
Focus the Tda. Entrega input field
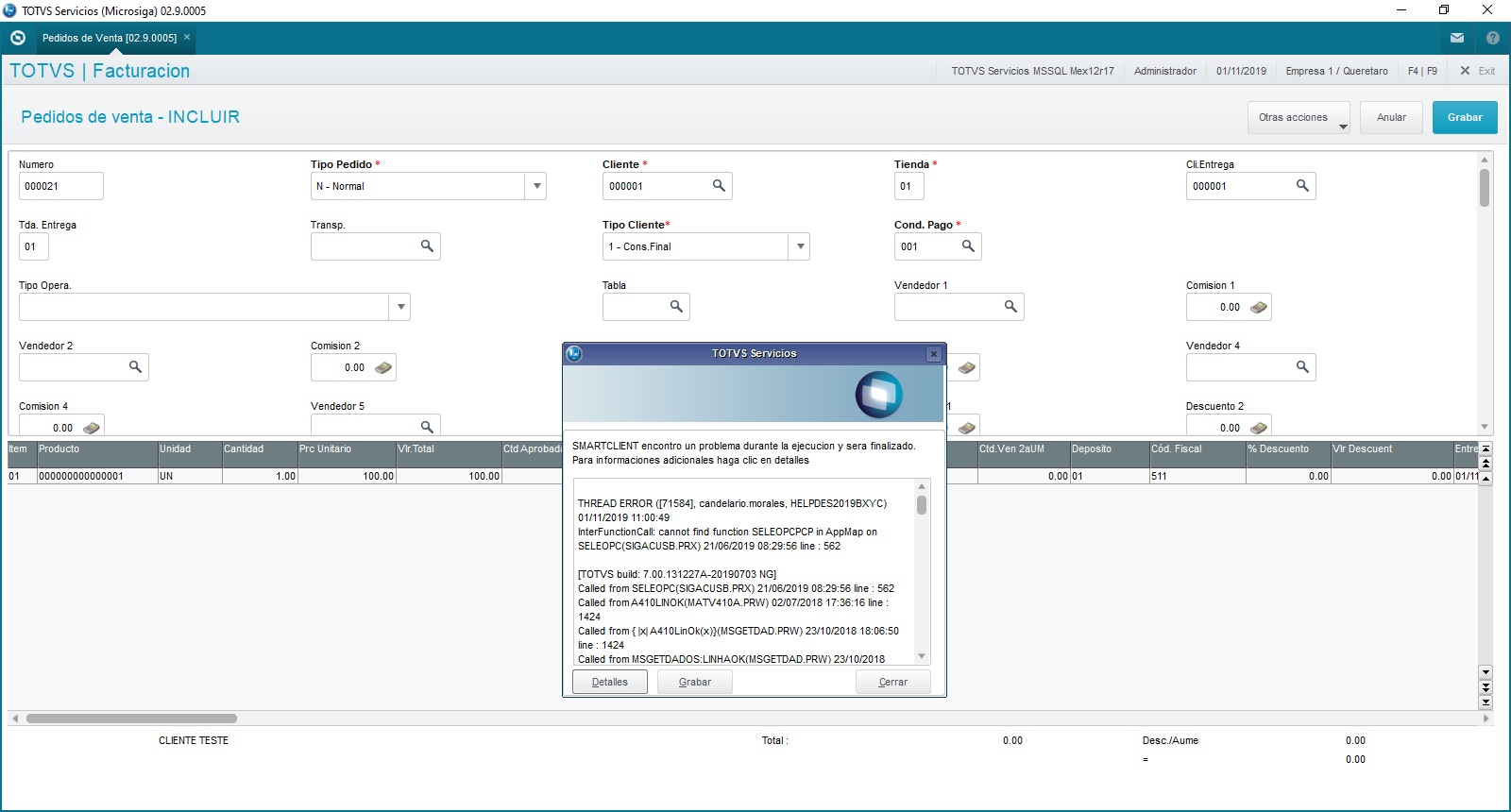[x=33, y=246]
